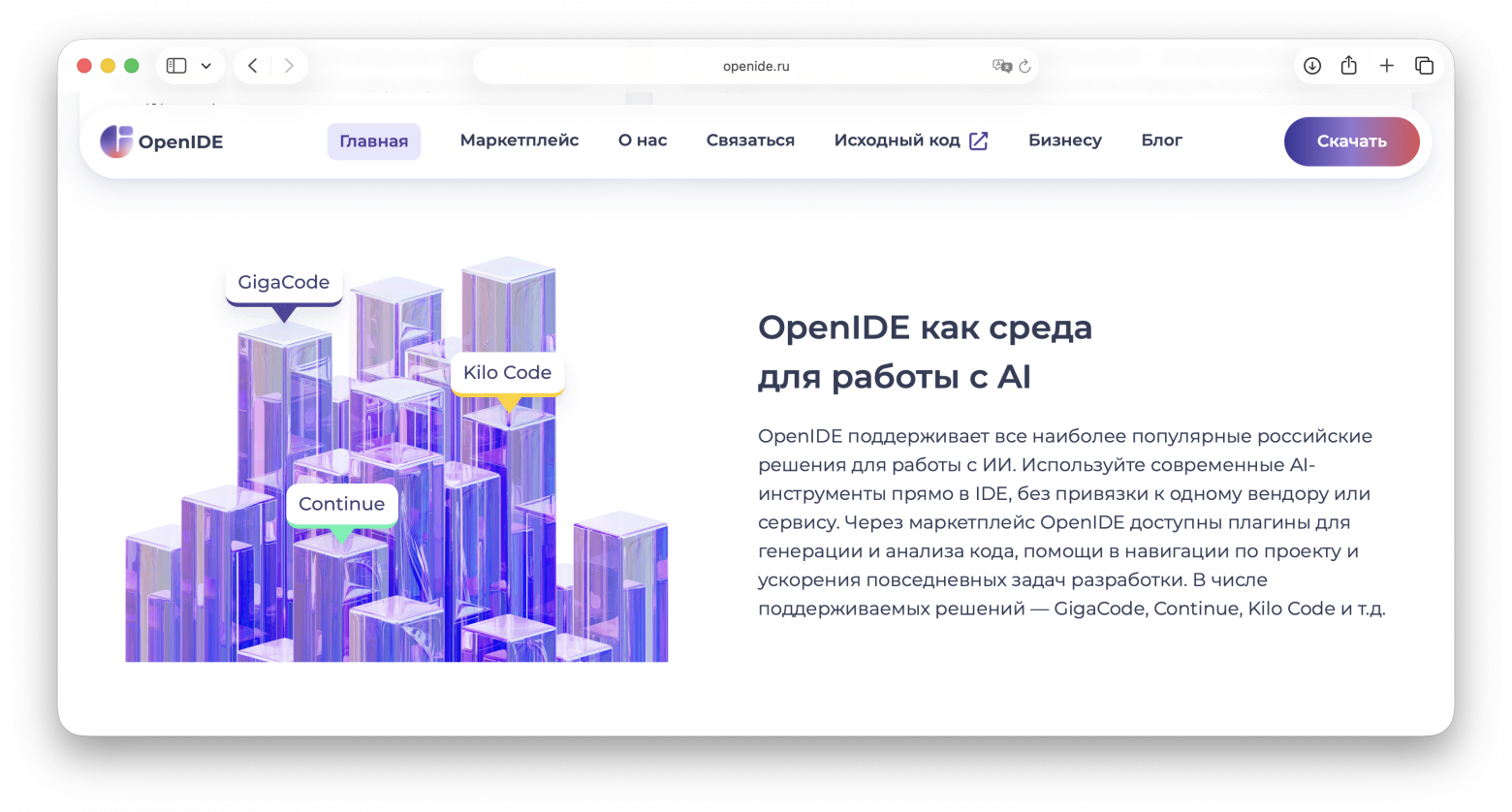Viewport: 1512px width, 812px height.
Task: Select the Главная tab in the navigation
Action: [x=374, y=141]
